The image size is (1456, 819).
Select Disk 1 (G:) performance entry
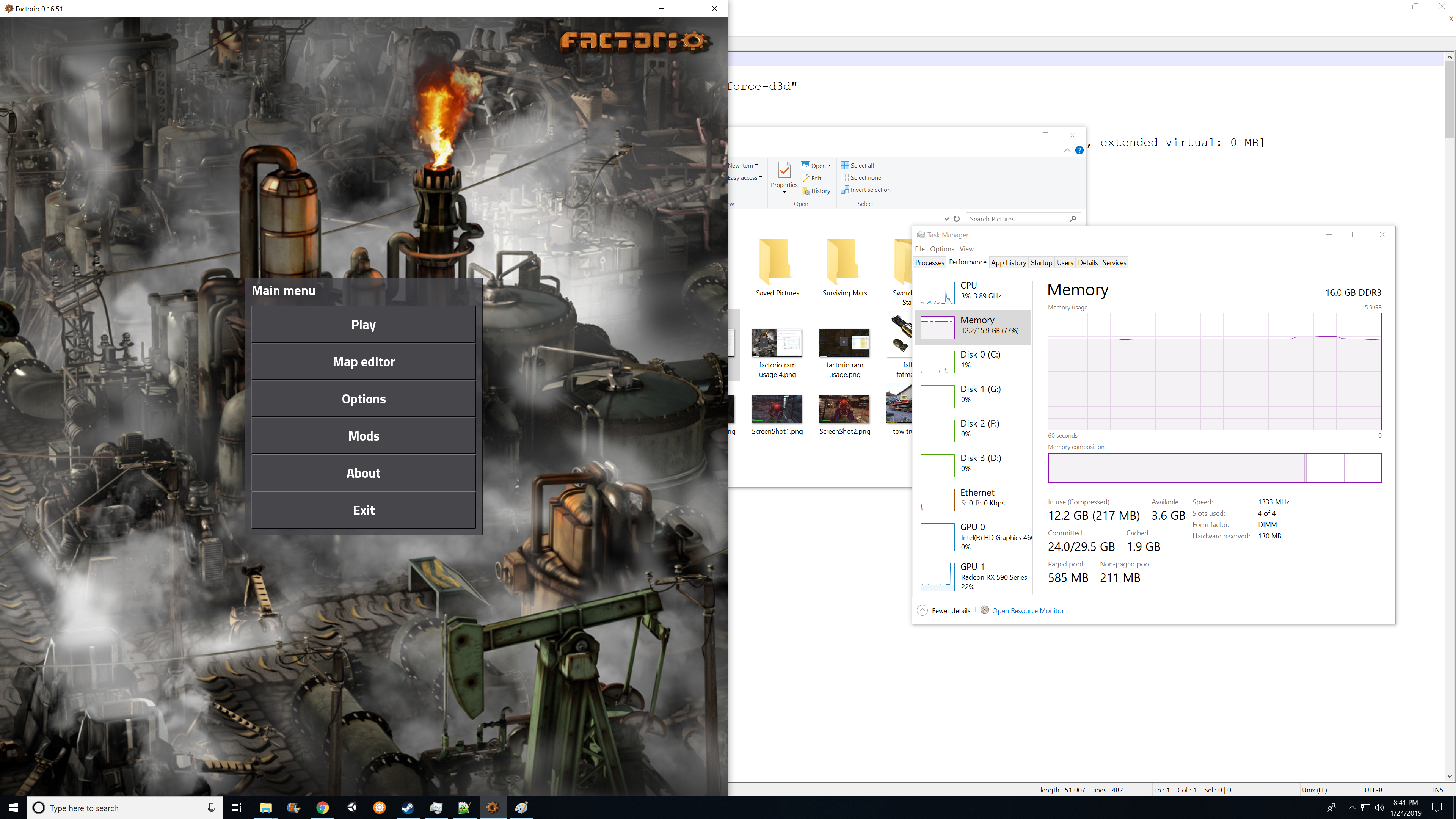pos(973,395)
